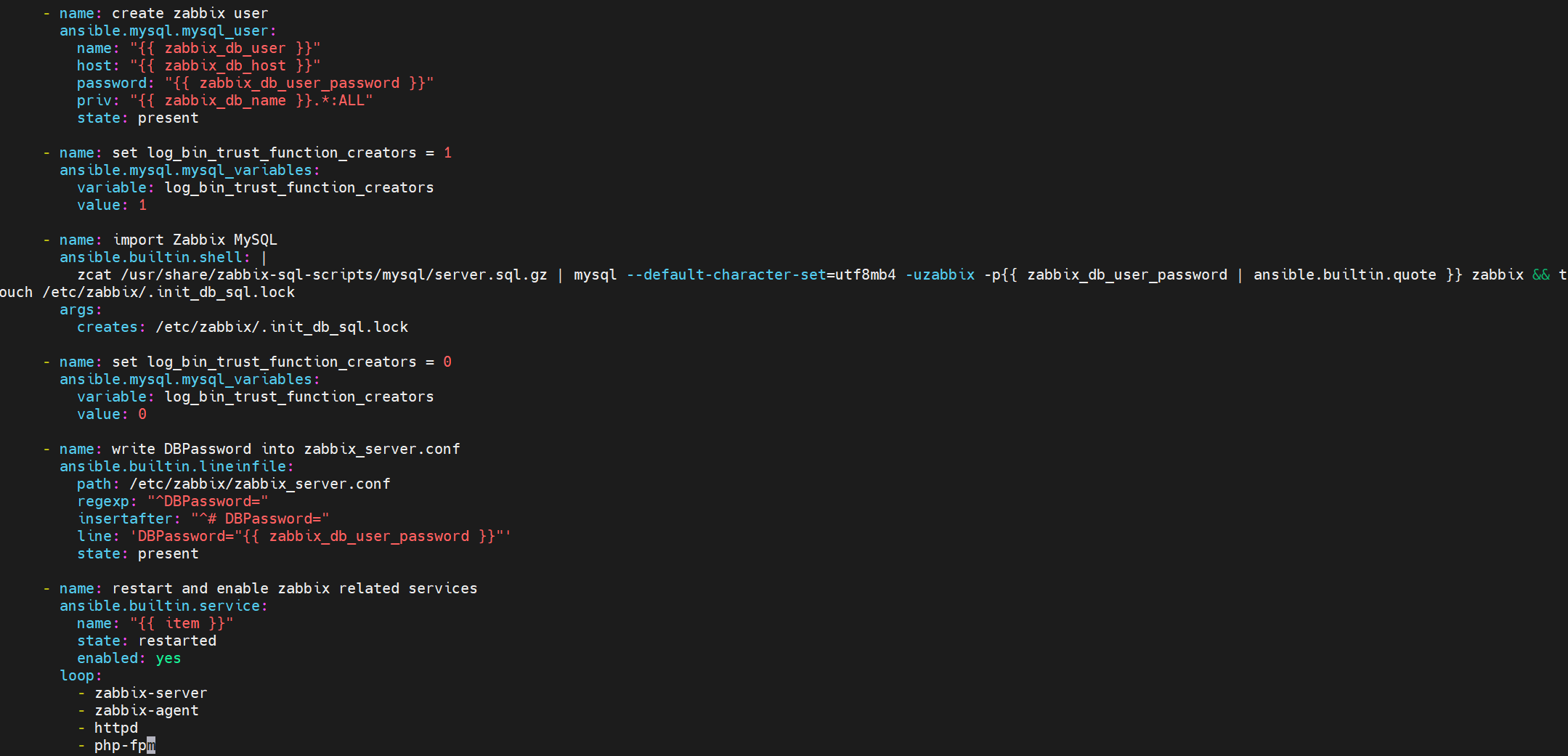The height and width of the screenshot is (756, 1568).
Task: Click the 'ansible.builtin.lineinfile:' module line
Action: (x=176, y=466)
